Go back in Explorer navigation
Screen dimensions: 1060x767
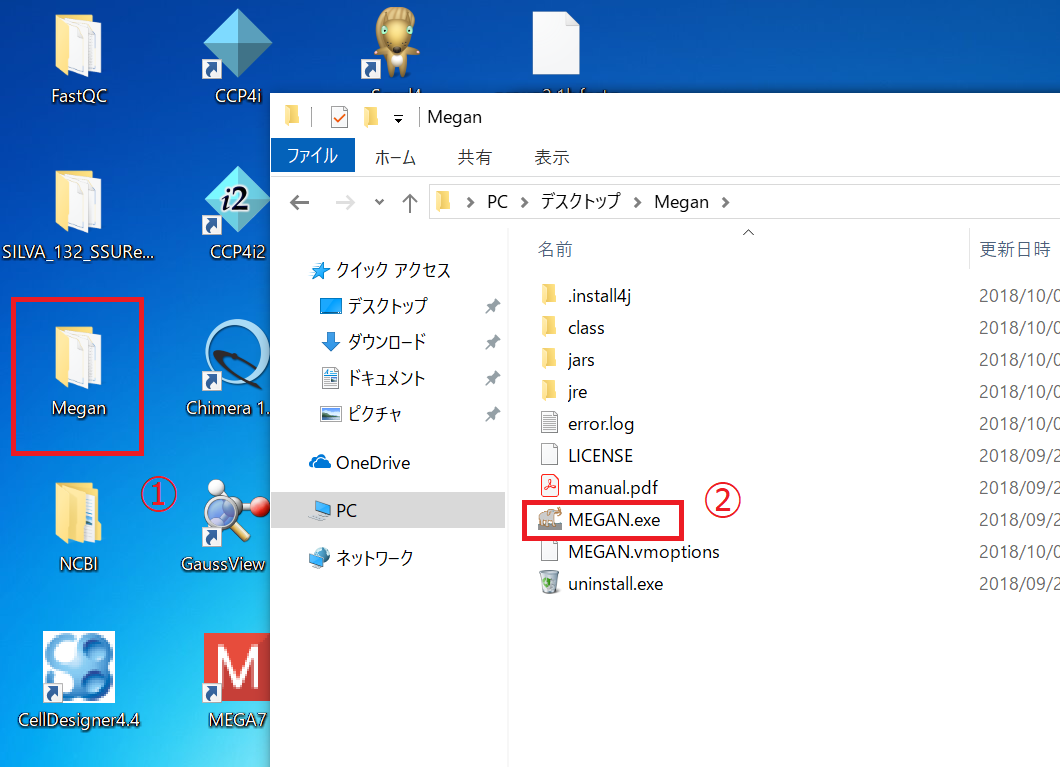299,202
